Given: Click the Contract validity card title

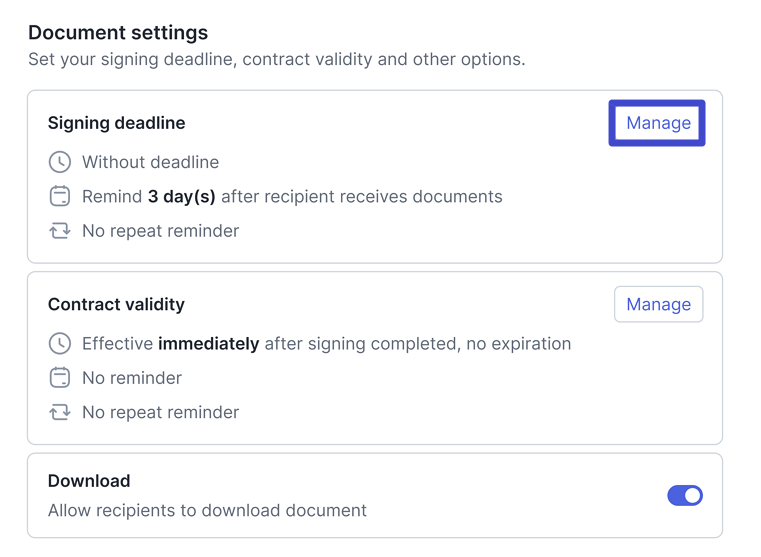Looking at the screenshot, I should [x=116, y=304].
